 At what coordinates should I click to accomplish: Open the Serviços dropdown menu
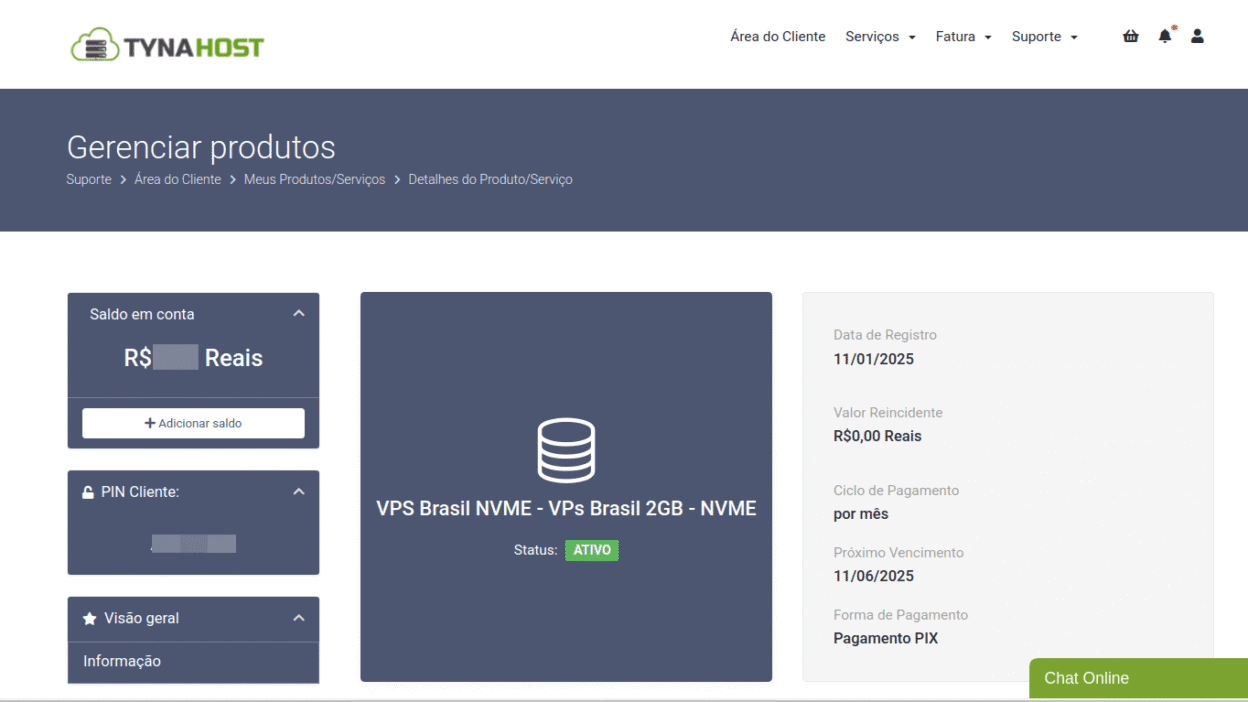pos(880,36)
